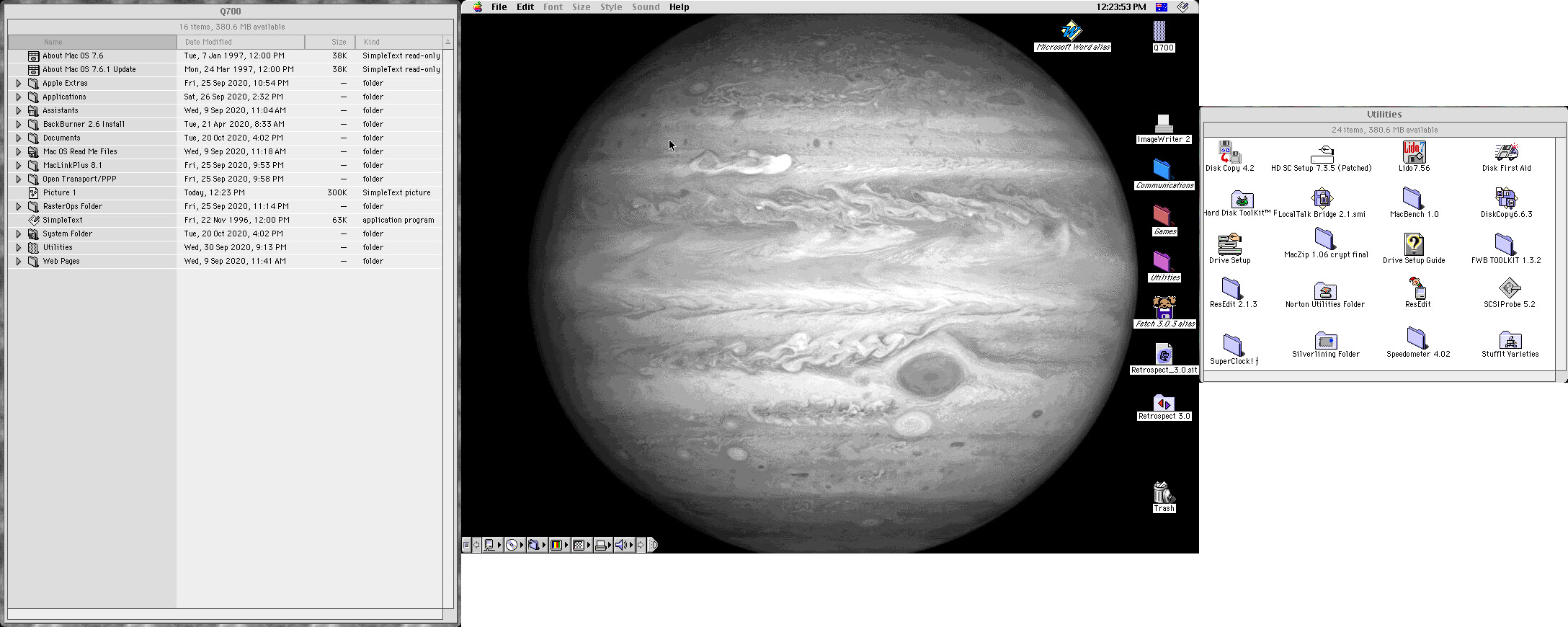
Task: Expand the Apple Extras folder disclosure triangle
Action: 19,84
